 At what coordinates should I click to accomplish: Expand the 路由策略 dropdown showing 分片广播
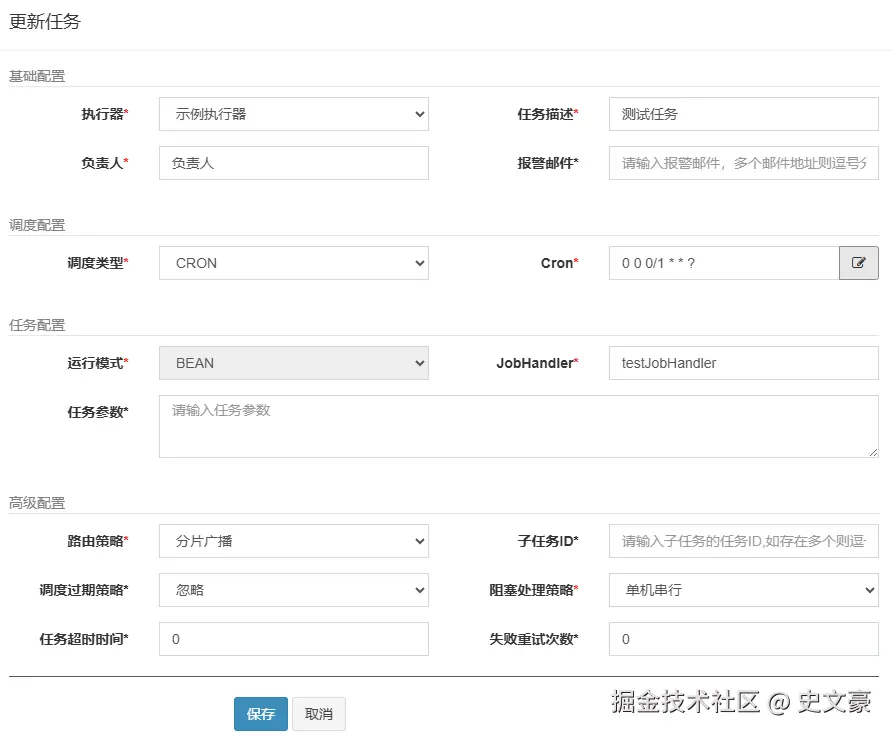(x=294, y=541)
